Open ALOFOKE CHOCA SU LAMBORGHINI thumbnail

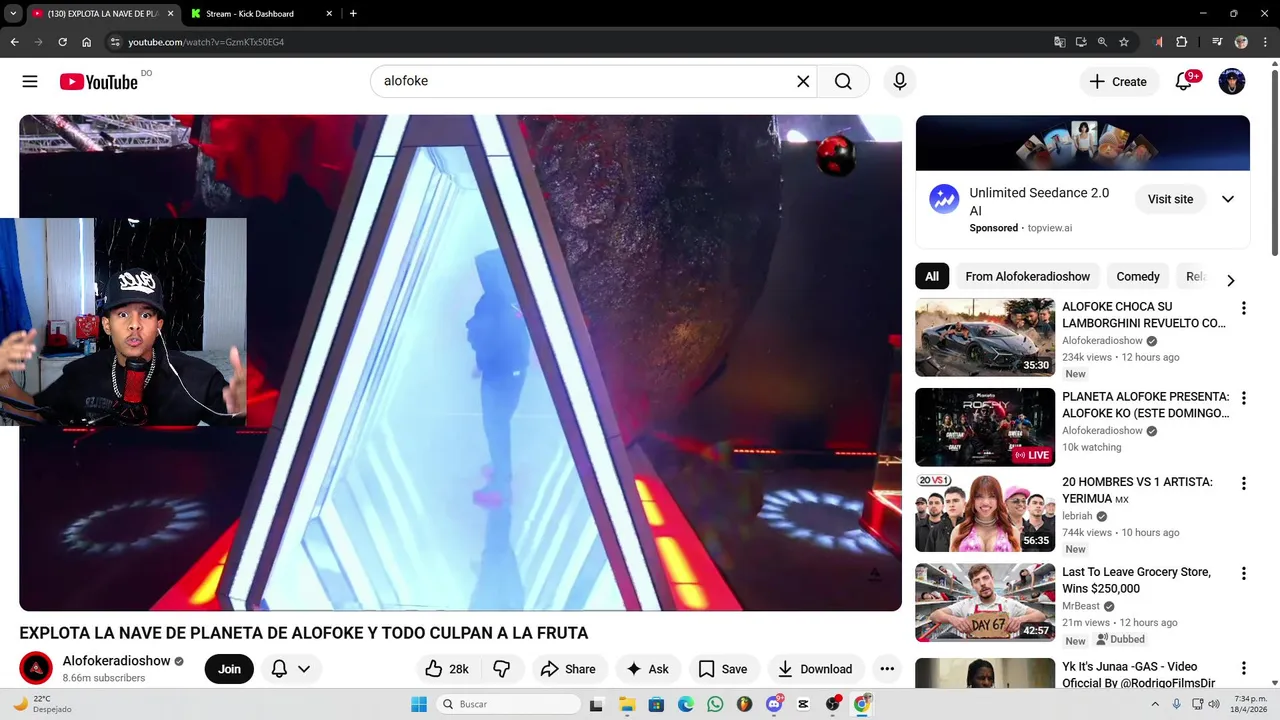click(x=985, y=337)
